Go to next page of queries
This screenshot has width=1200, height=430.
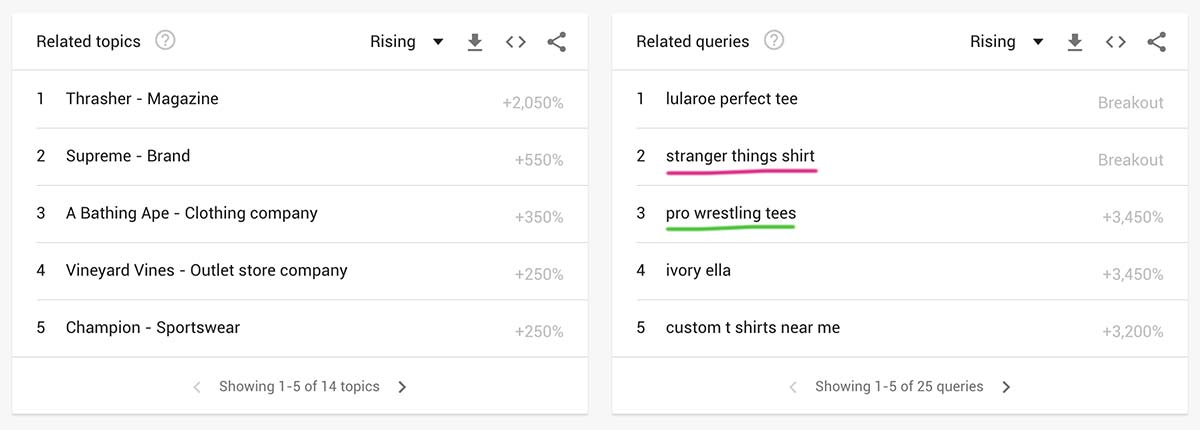(1006, 387)
